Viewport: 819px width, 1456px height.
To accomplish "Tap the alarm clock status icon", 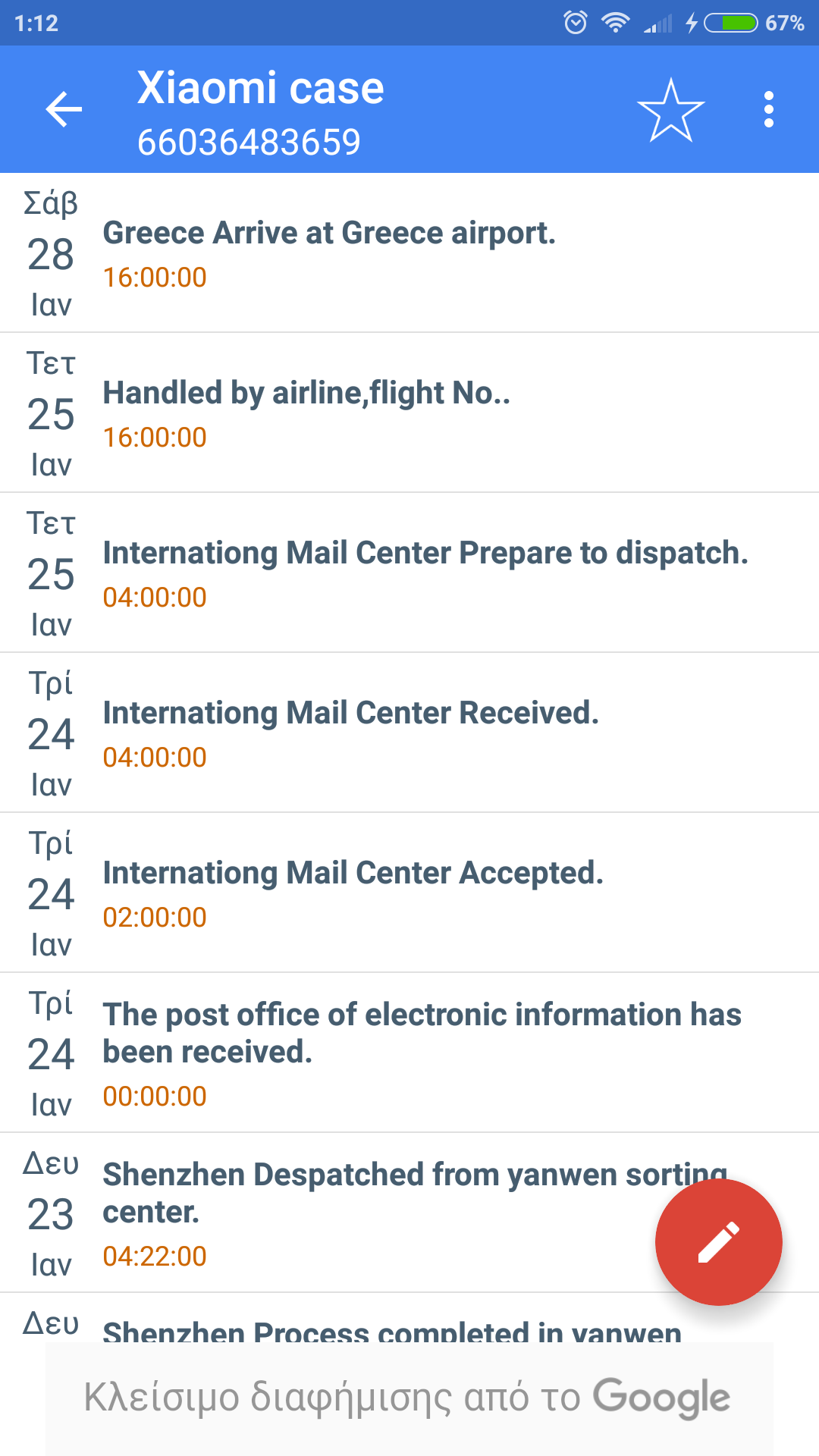I will click(x=576, y=23).
